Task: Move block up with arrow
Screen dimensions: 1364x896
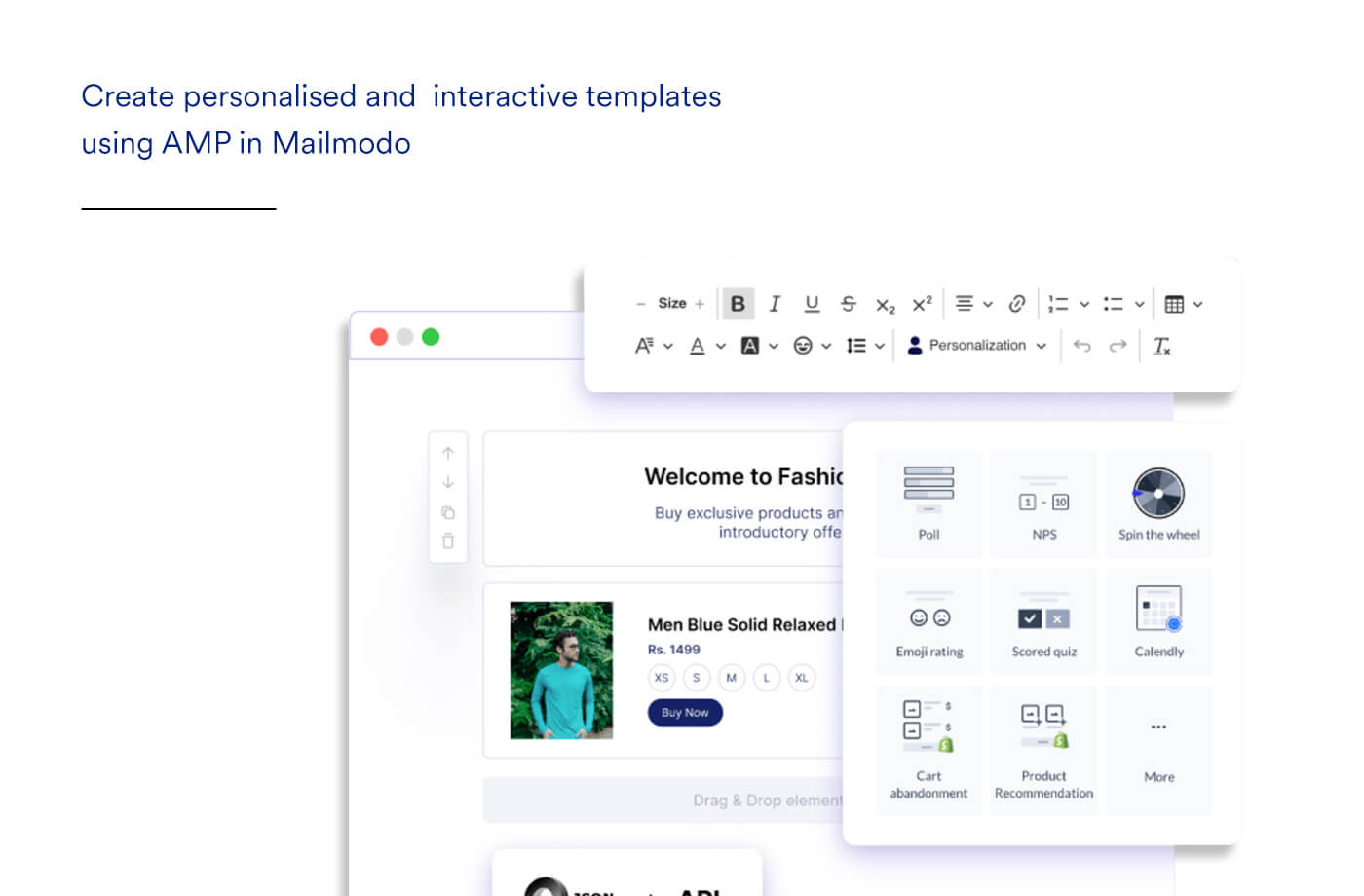Action: (x=448, y=453)
